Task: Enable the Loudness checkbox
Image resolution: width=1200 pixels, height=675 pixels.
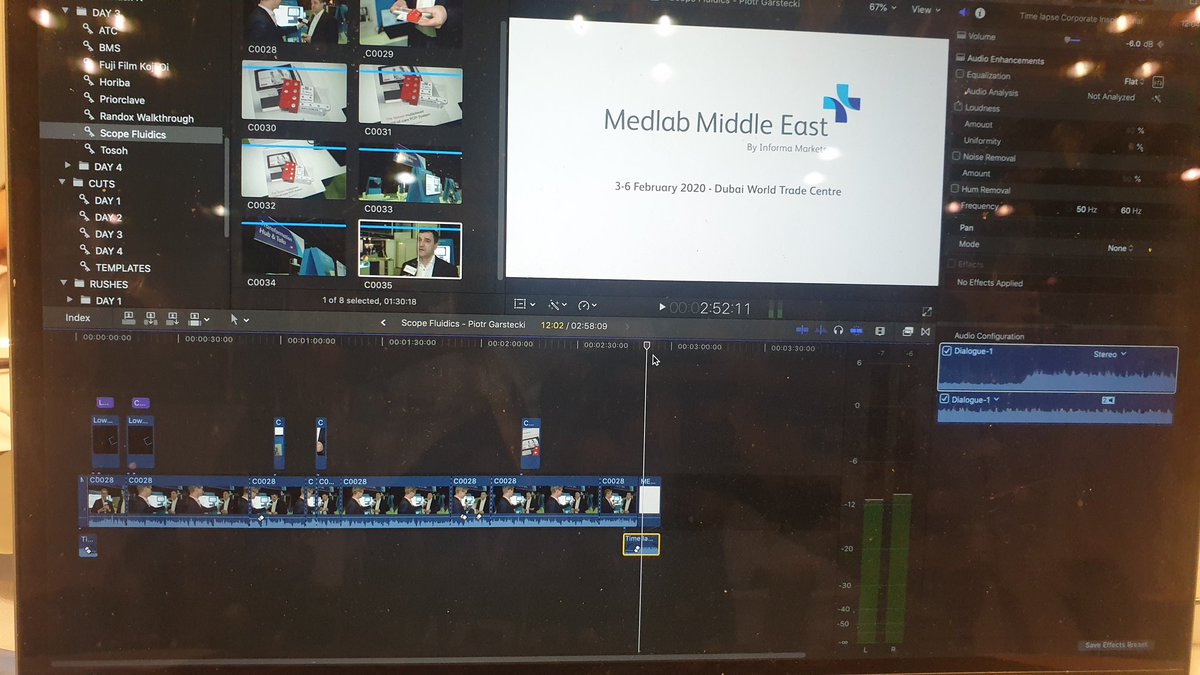Action: coord(958,107)
